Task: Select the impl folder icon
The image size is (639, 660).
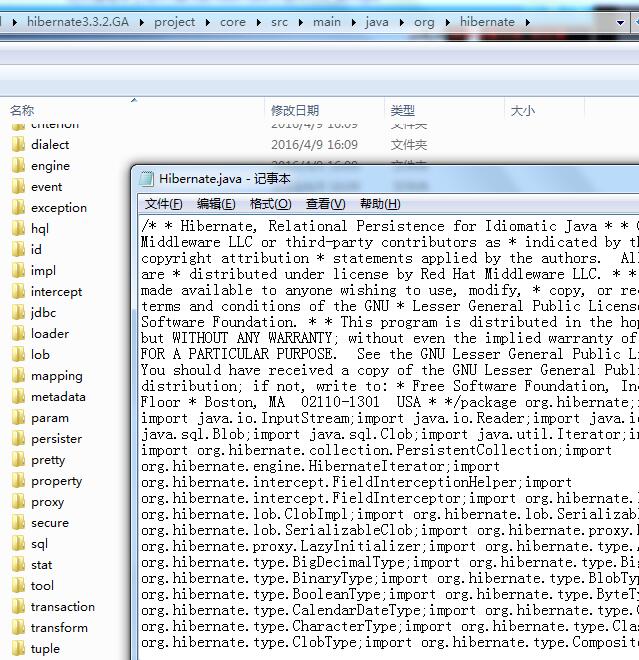Action: point(18,271)
